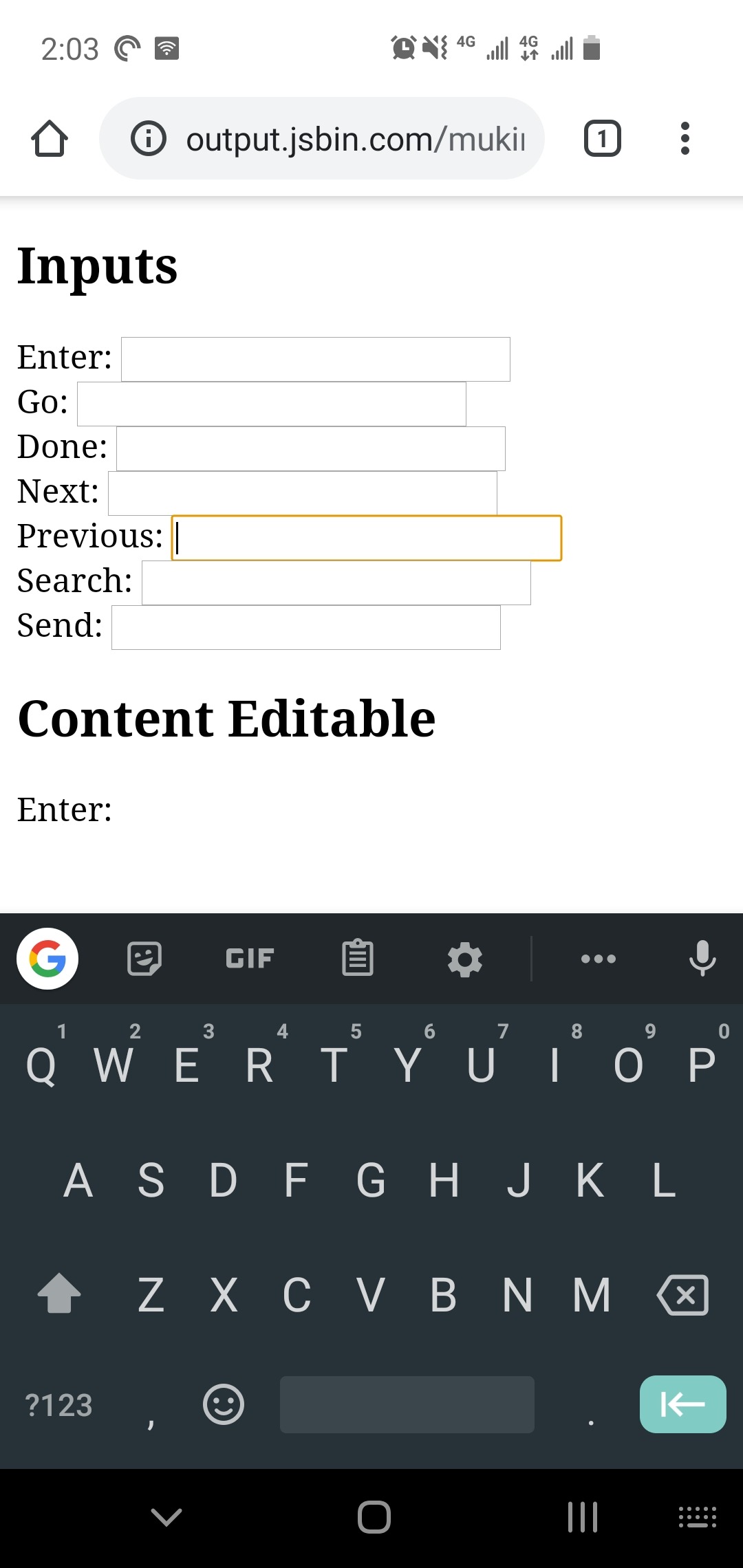Open the GIF keyboard panel
This screenshot has width=743, height=1568.
click(250, 959)
